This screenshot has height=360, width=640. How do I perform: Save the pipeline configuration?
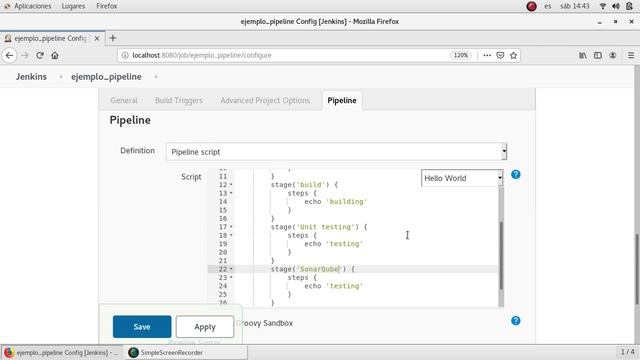142,327
